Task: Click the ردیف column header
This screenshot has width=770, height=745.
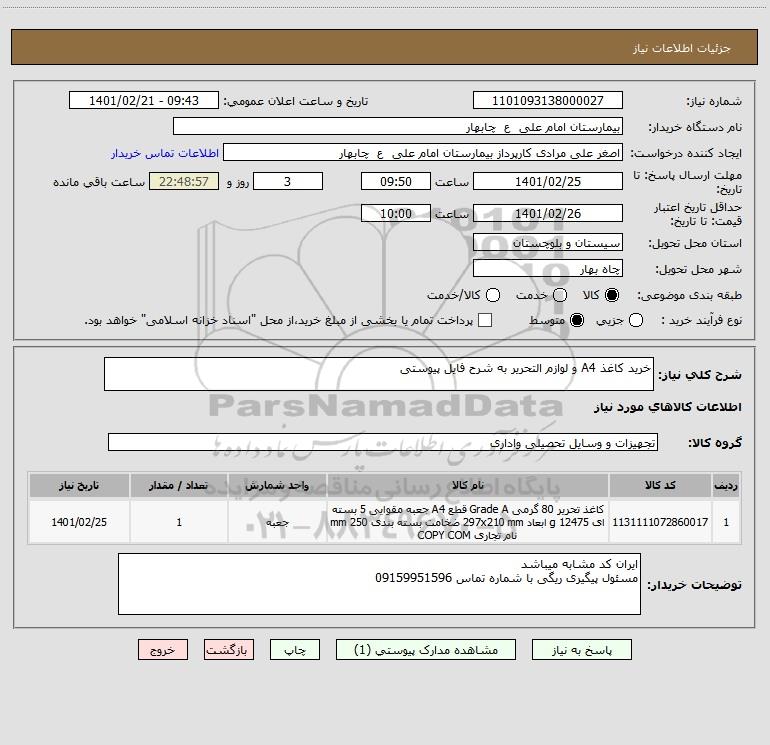Action: click(726, 485)
